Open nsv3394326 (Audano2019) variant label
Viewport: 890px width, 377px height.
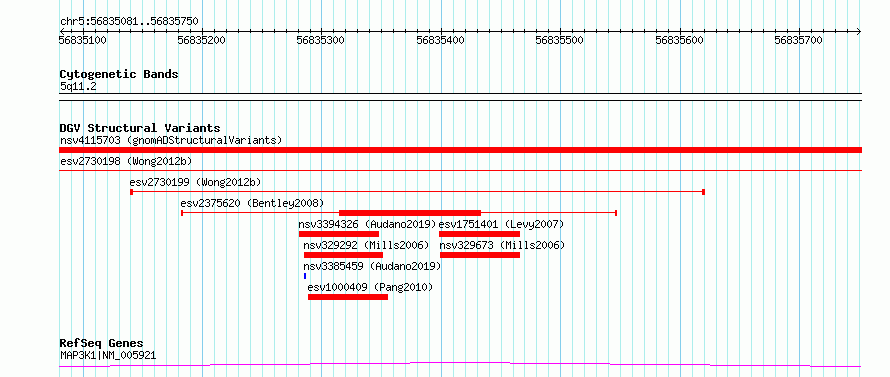pyautogui.click(x=367, y=224)
